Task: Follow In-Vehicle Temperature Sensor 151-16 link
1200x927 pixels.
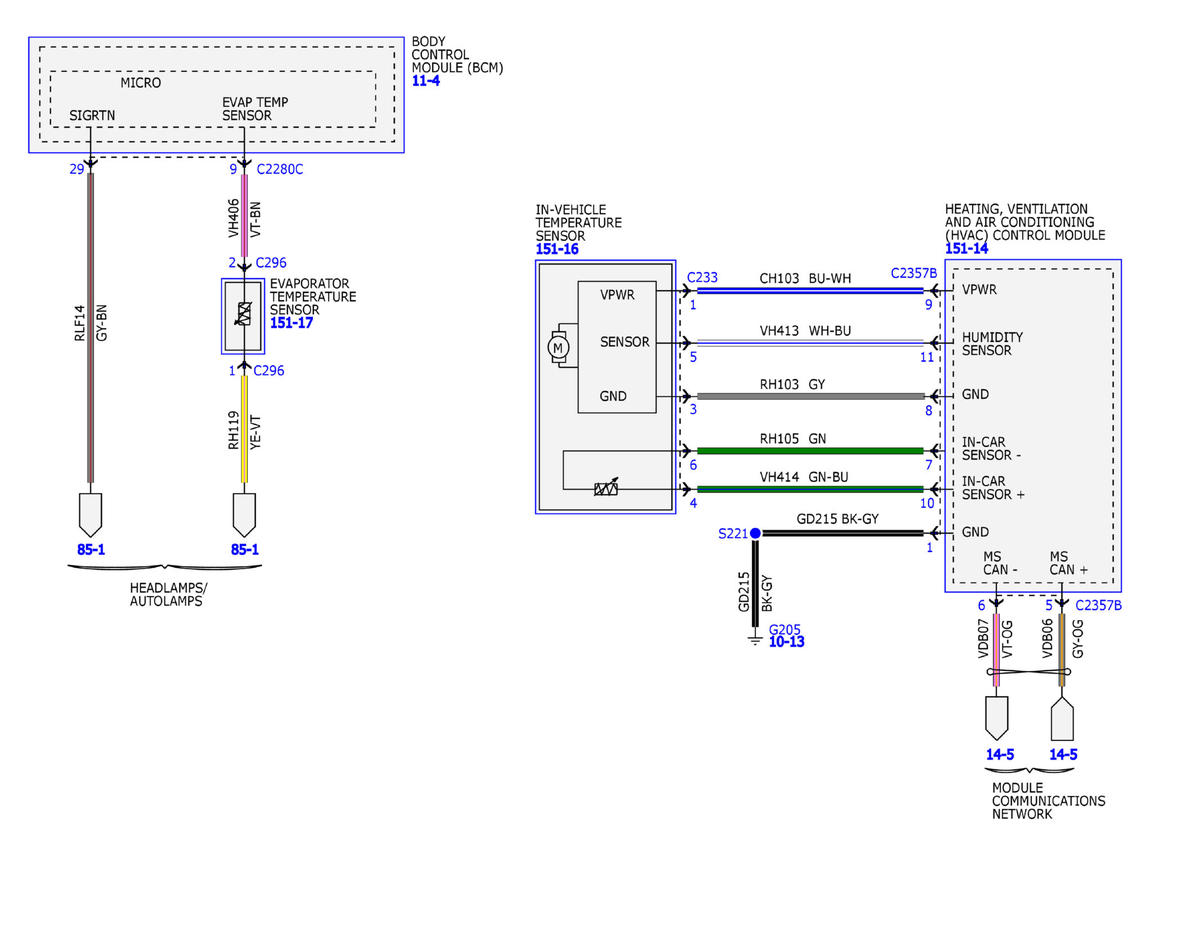Action: pyautogui.click(x=557, y=249)
